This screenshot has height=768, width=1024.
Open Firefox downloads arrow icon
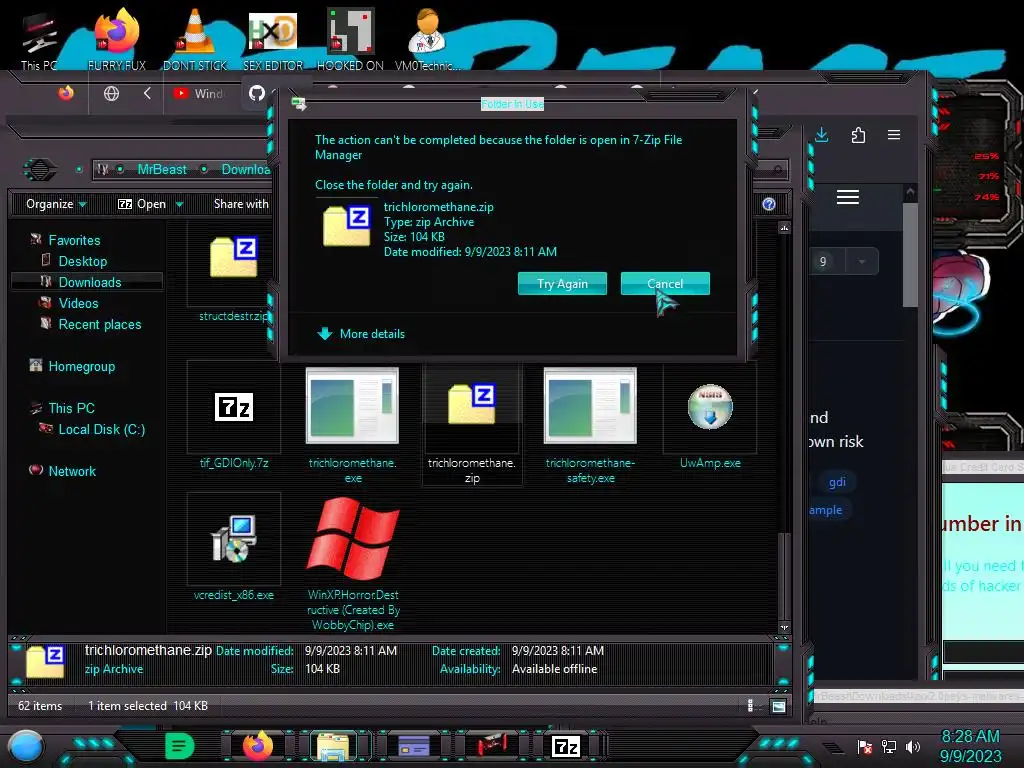click(822, 135)
